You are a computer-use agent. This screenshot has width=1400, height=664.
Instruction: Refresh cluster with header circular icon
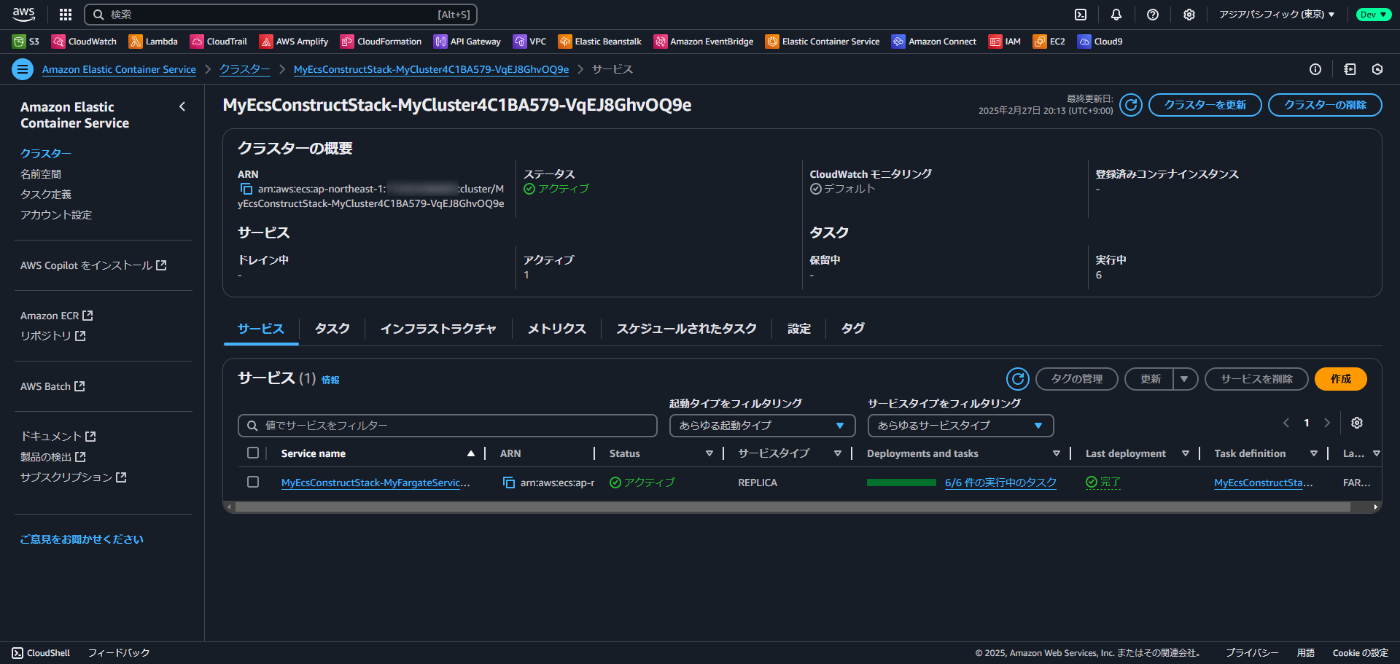click(x=1130, y=105)
